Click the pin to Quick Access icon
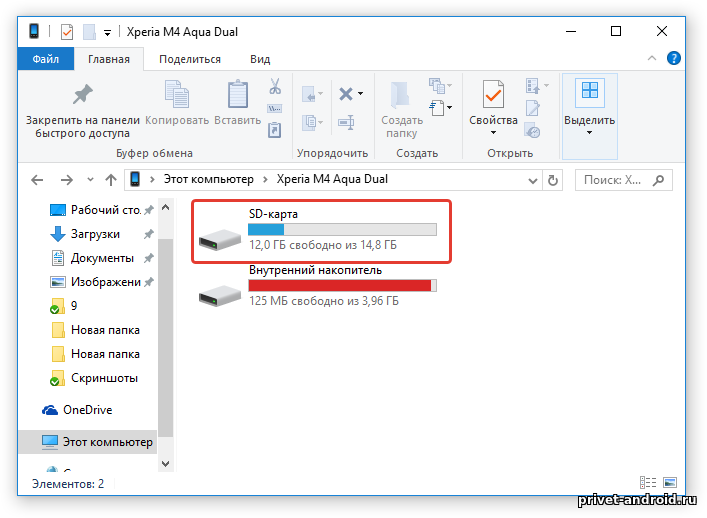 [x=82, y=95]
